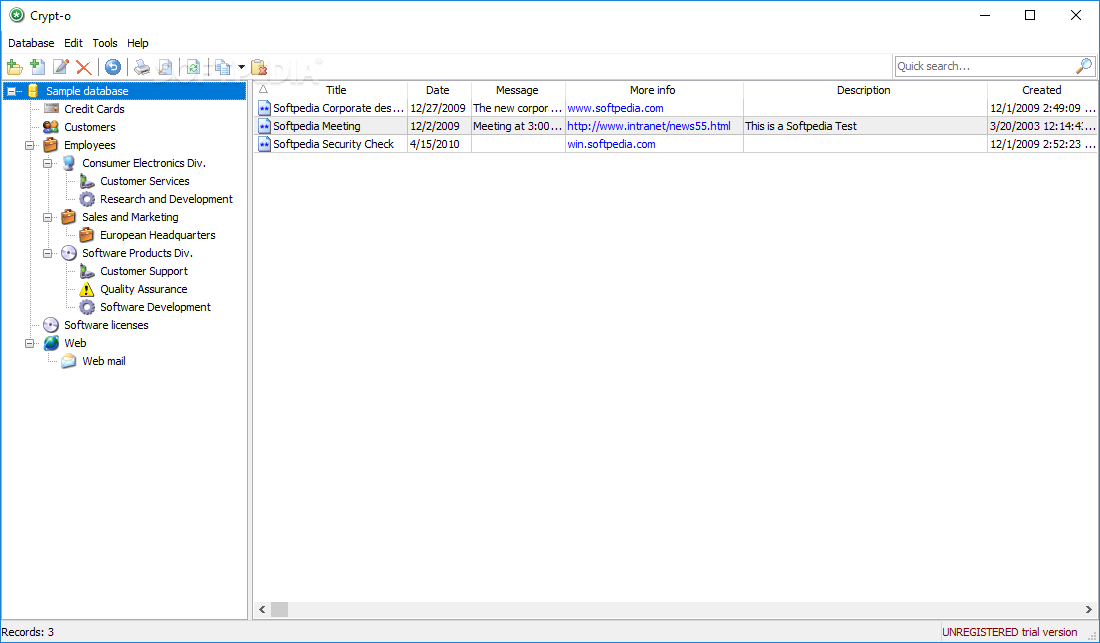Select the Softpedia Corporate record row
The width and height of the screenshot is (1100, 643).
point(676,108)
